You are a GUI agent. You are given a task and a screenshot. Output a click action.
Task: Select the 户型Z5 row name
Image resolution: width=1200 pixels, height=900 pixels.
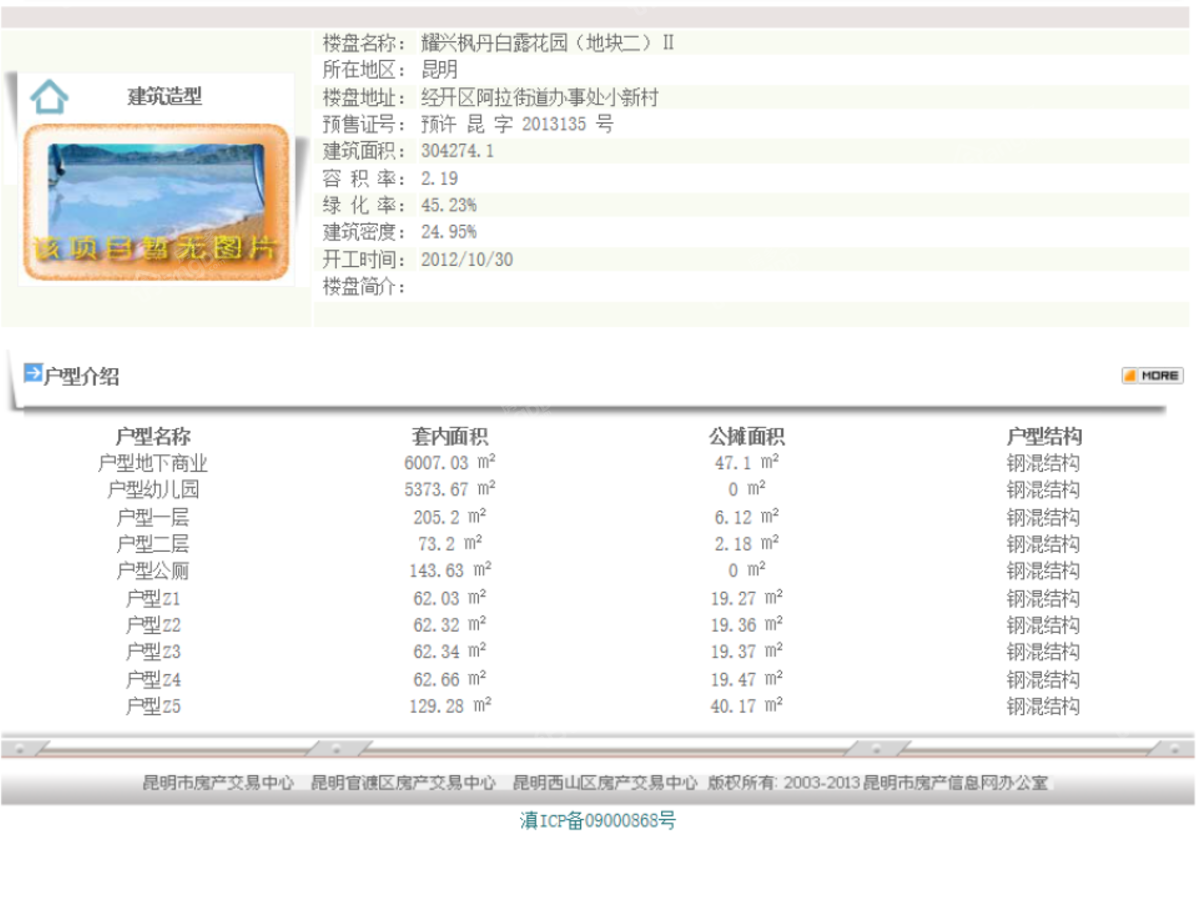[153, 707]
